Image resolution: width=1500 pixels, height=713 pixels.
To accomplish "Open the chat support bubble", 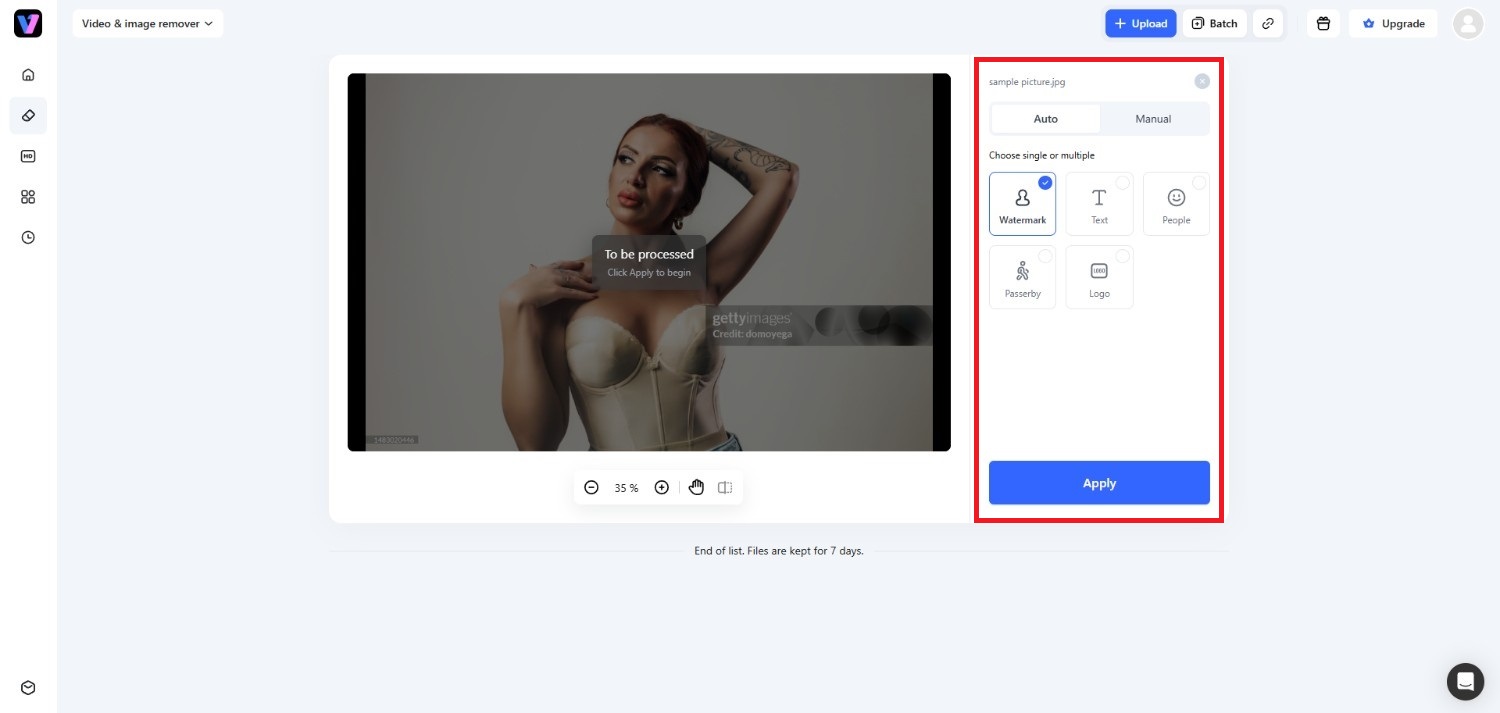I will tap(1465, 681).
